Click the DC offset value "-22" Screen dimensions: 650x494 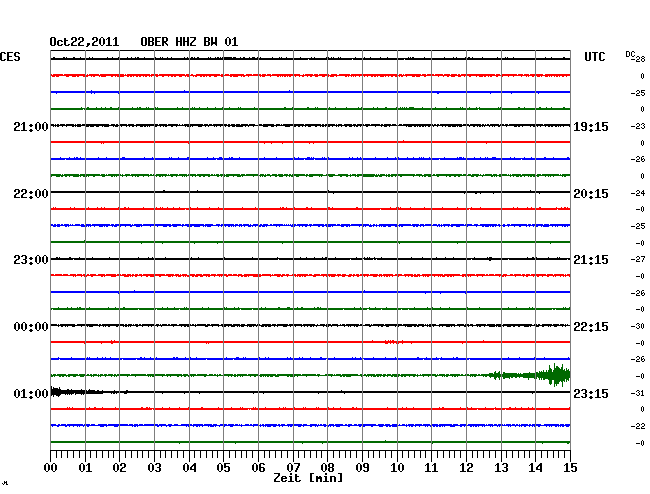[638, 426]
